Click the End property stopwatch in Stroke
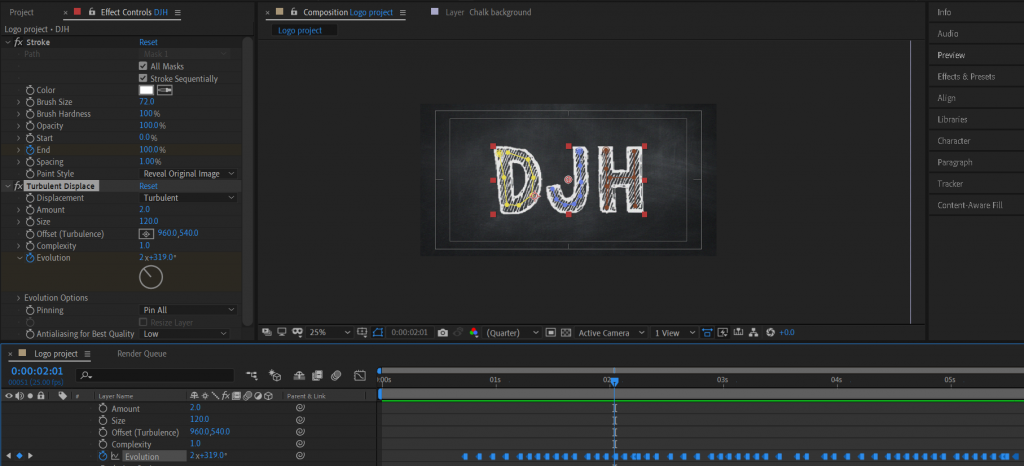The image size is (1024, 466). [x=30, y=149]
